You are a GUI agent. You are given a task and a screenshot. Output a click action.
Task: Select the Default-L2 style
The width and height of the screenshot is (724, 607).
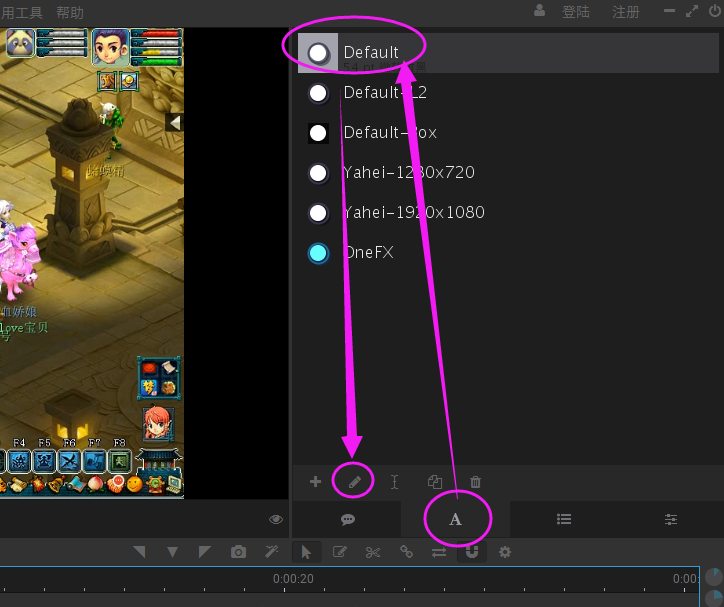508,93
